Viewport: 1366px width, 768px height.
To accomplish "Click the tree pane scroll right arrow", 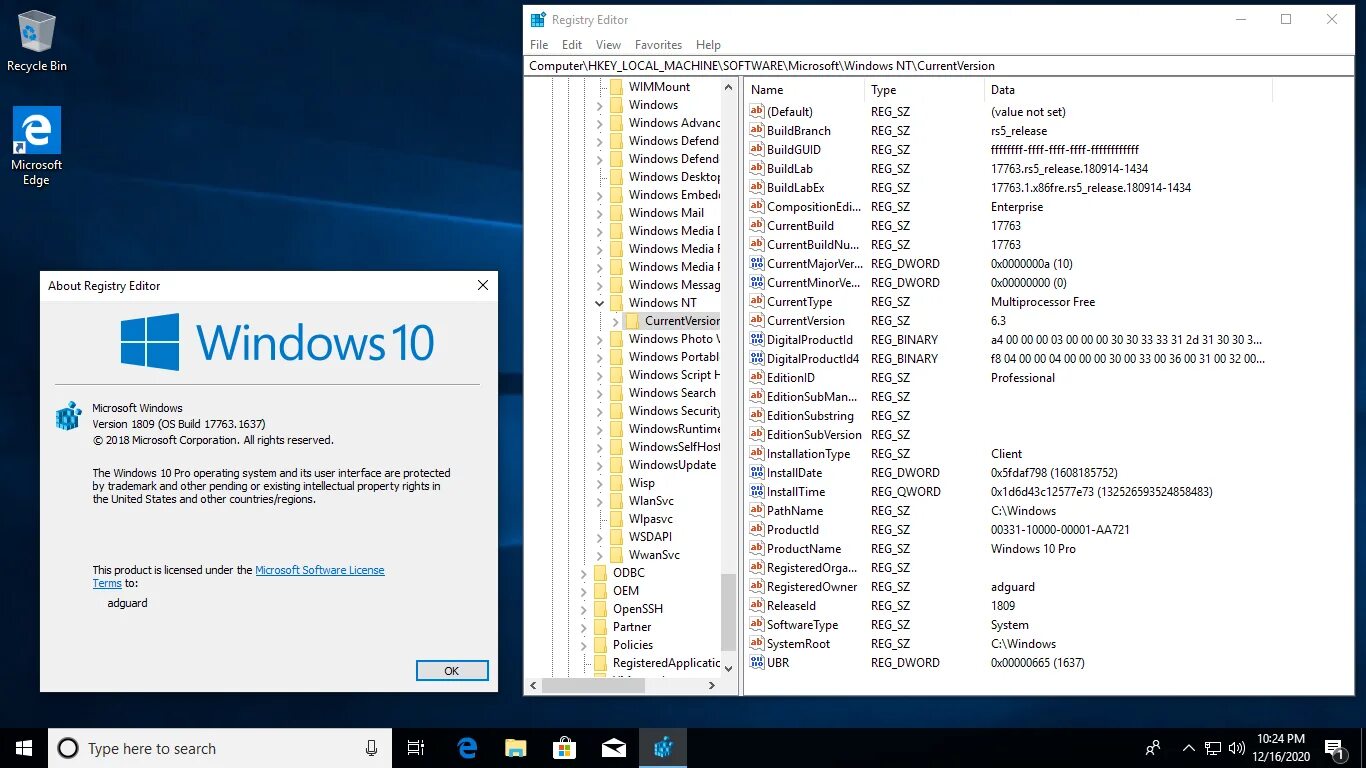I will click(712, 686).
